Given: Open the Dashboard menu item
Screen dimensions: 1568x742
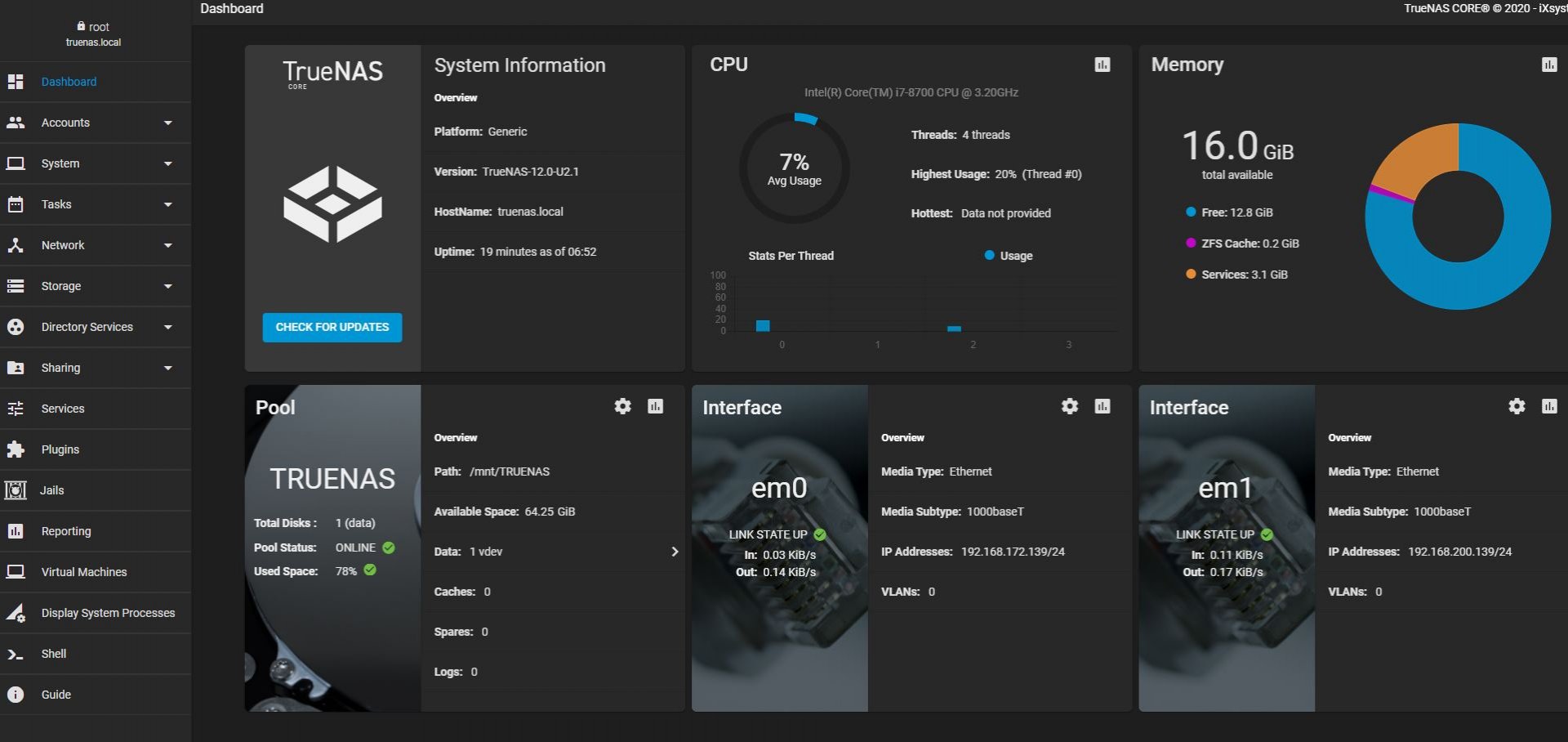Looking at the screenshot, I should (96, 82).
